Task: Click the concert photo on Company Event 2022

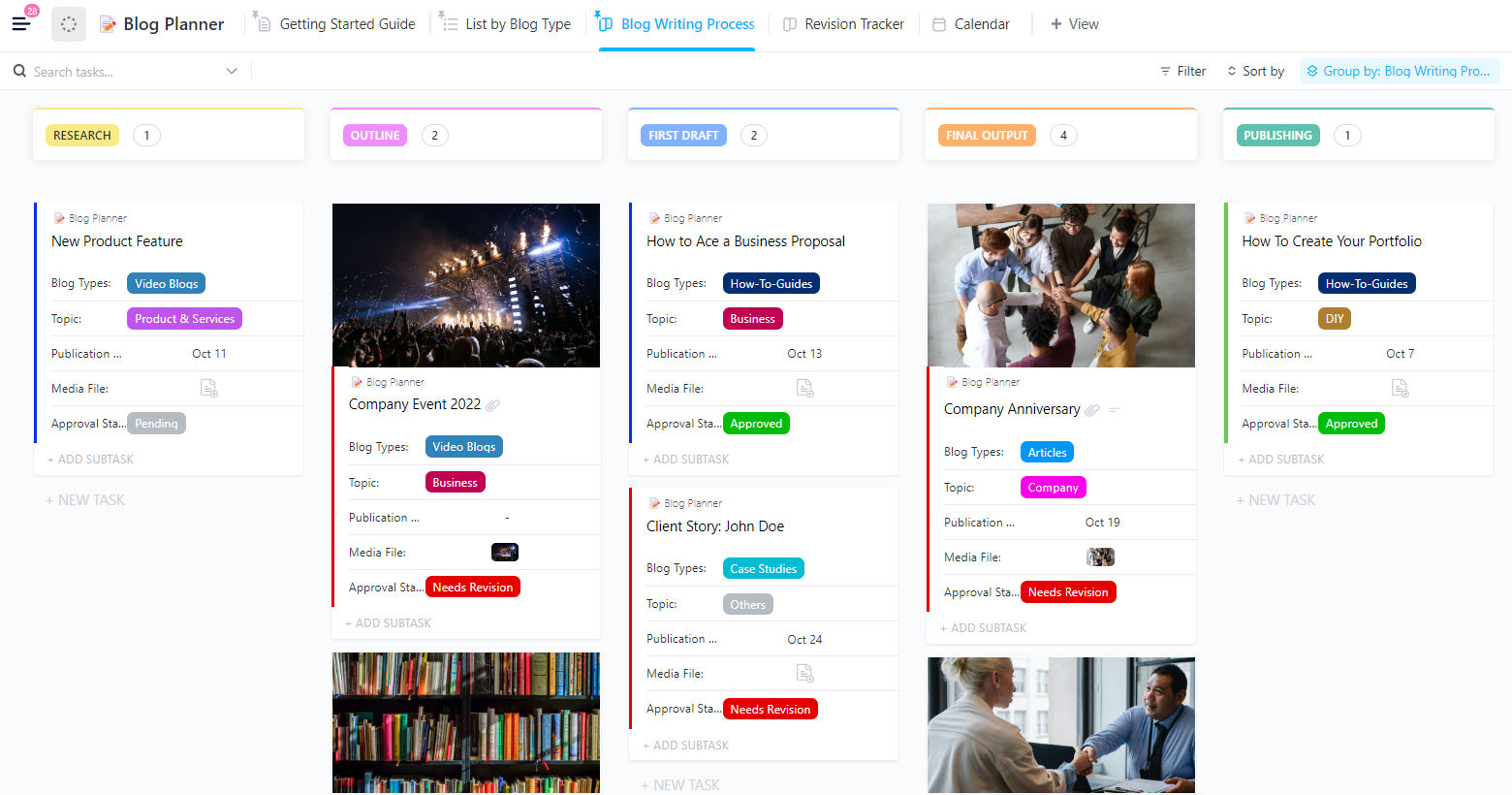Action: [x=465, y=284]
